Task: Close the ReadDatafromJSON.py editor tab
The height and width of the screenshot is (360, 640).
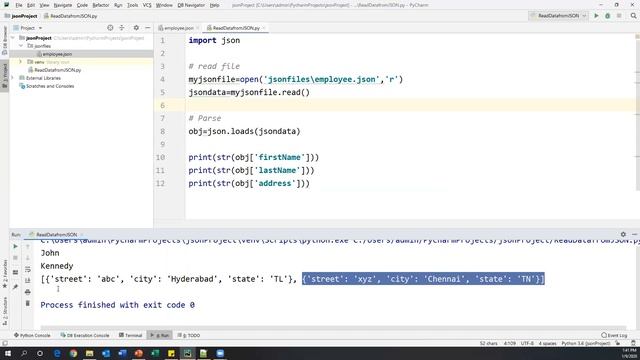Action: click(x=264, y=28)
